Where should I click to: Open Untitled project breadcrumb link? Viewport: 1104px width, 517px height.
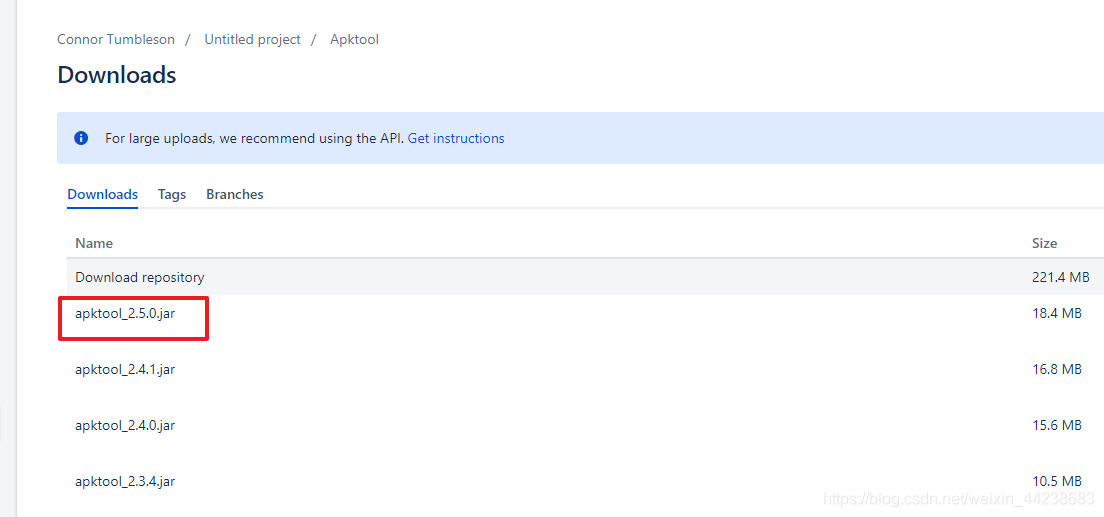252,39
